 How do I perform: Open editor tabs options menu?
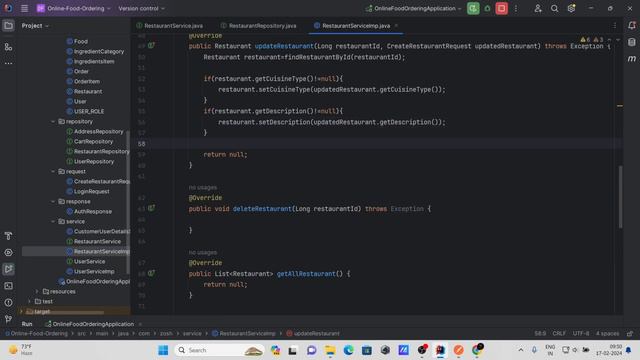pos(615,26)
